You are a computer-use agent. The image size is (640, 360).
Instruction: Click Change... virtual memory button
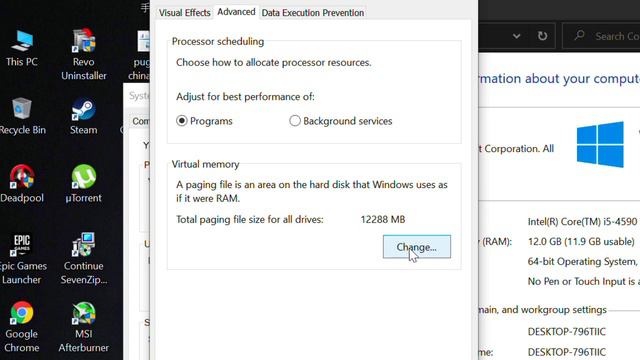417,247
